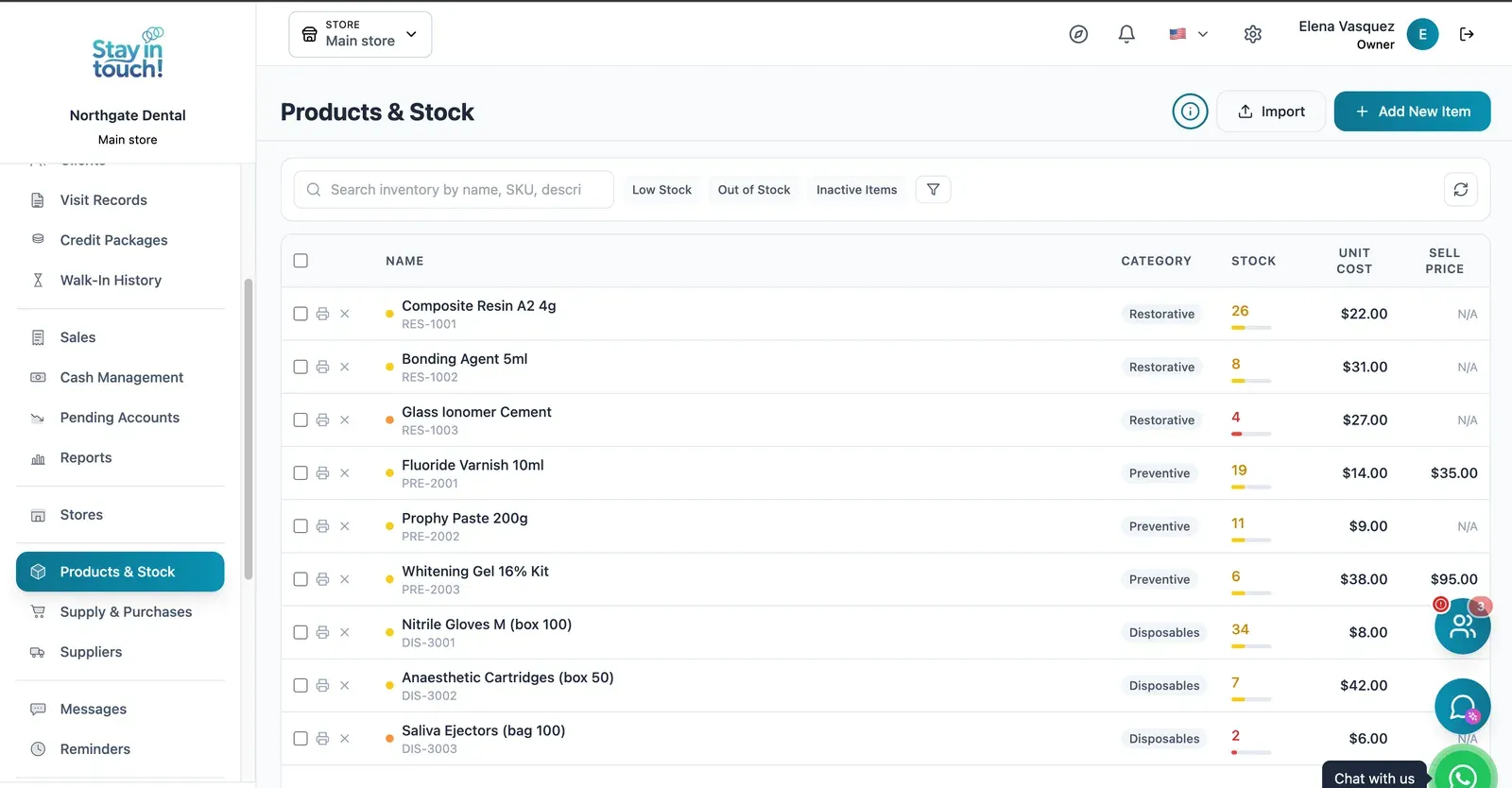This screenshot has height=788, width=1512.
Task: Open Pending Accounts in sidebar
Action: click(x=120, y=418)
